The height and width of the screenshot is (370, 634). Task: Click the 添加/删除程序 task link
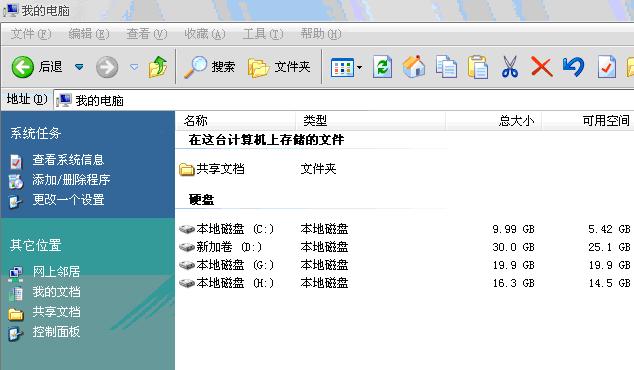click(x=71, y=180)
